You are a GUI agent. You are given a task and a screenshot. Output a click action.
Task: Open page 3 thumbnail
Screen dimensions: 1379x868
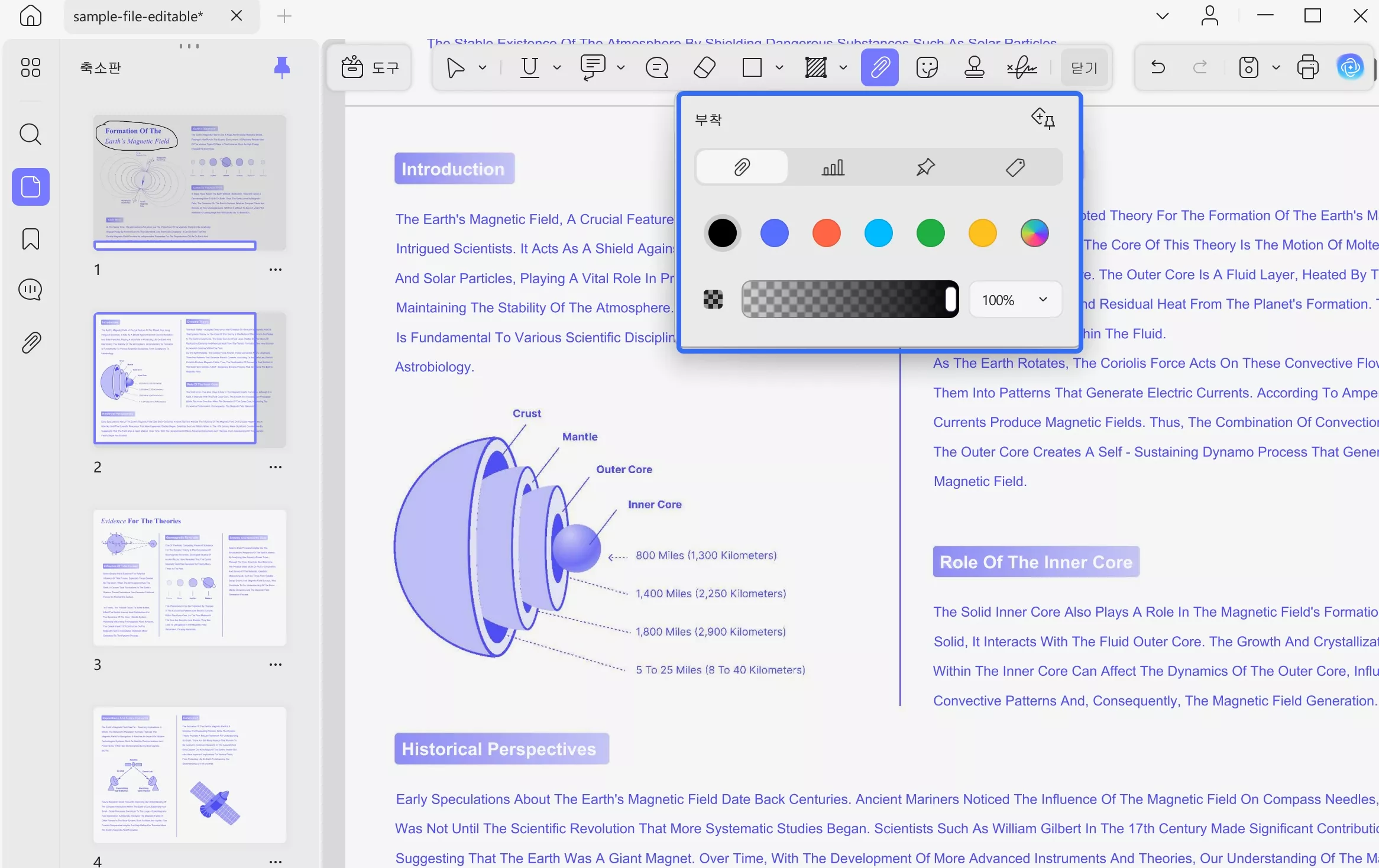point(190,577)
